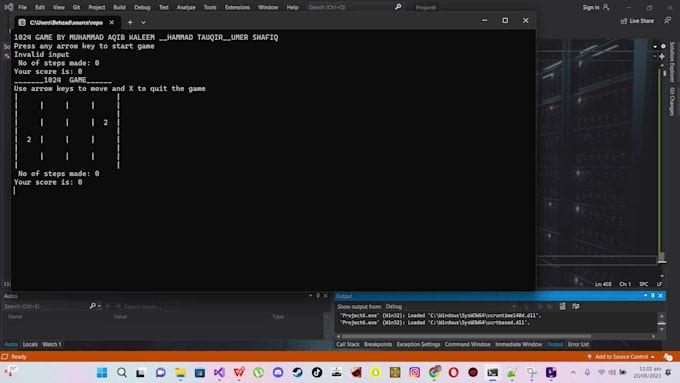Switch to the Breakpoints tab
Image resolution: width=680 pixels, height=383 pixels.
point(378,344)
